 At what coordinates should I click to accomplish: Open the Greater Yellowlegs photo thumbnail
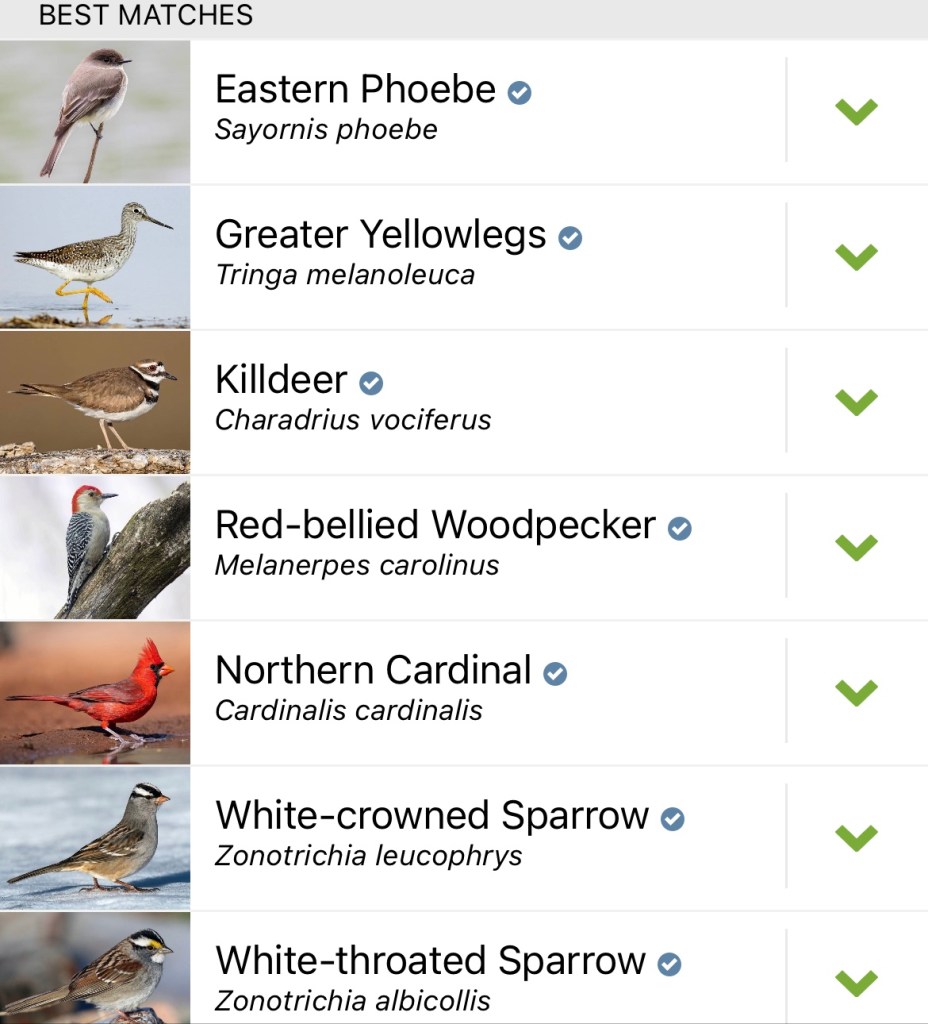(x=95, y=257)
